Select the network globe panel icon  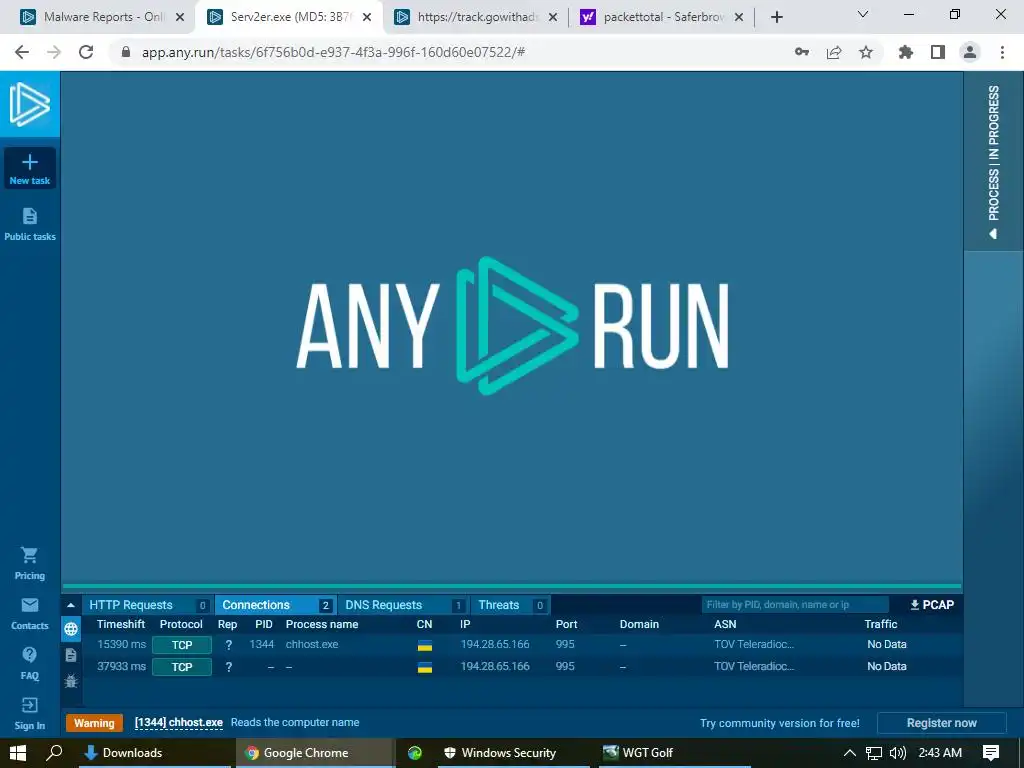pyautogui.click(x=71, y=629)
